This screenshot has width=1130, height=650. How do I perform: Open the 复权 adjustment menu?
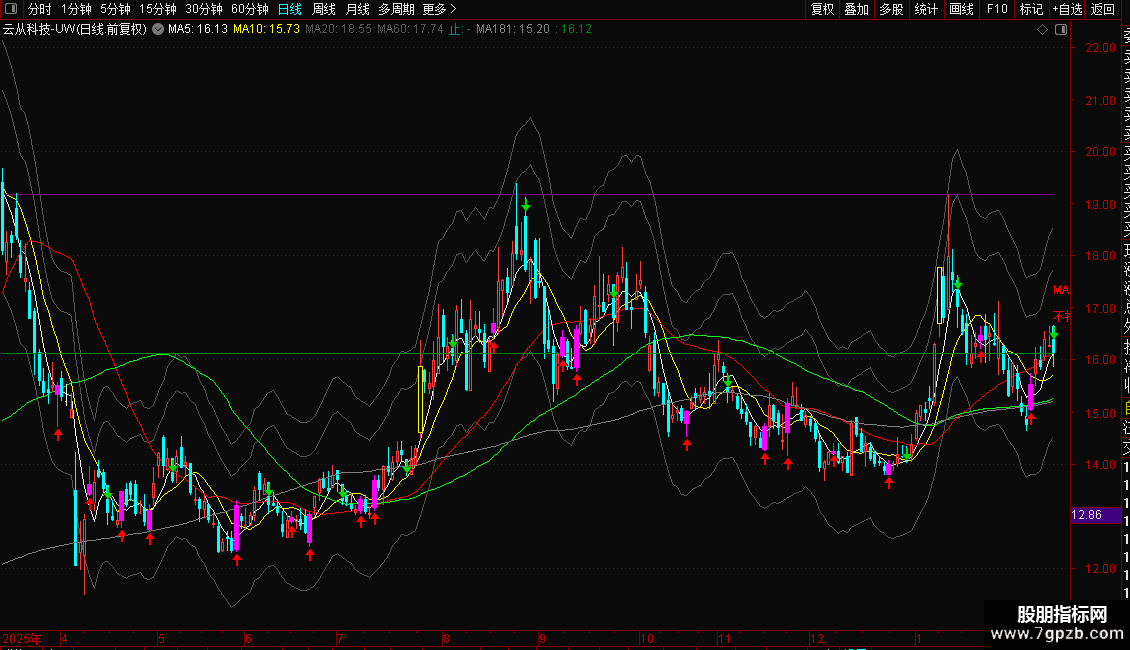(822, 9)
